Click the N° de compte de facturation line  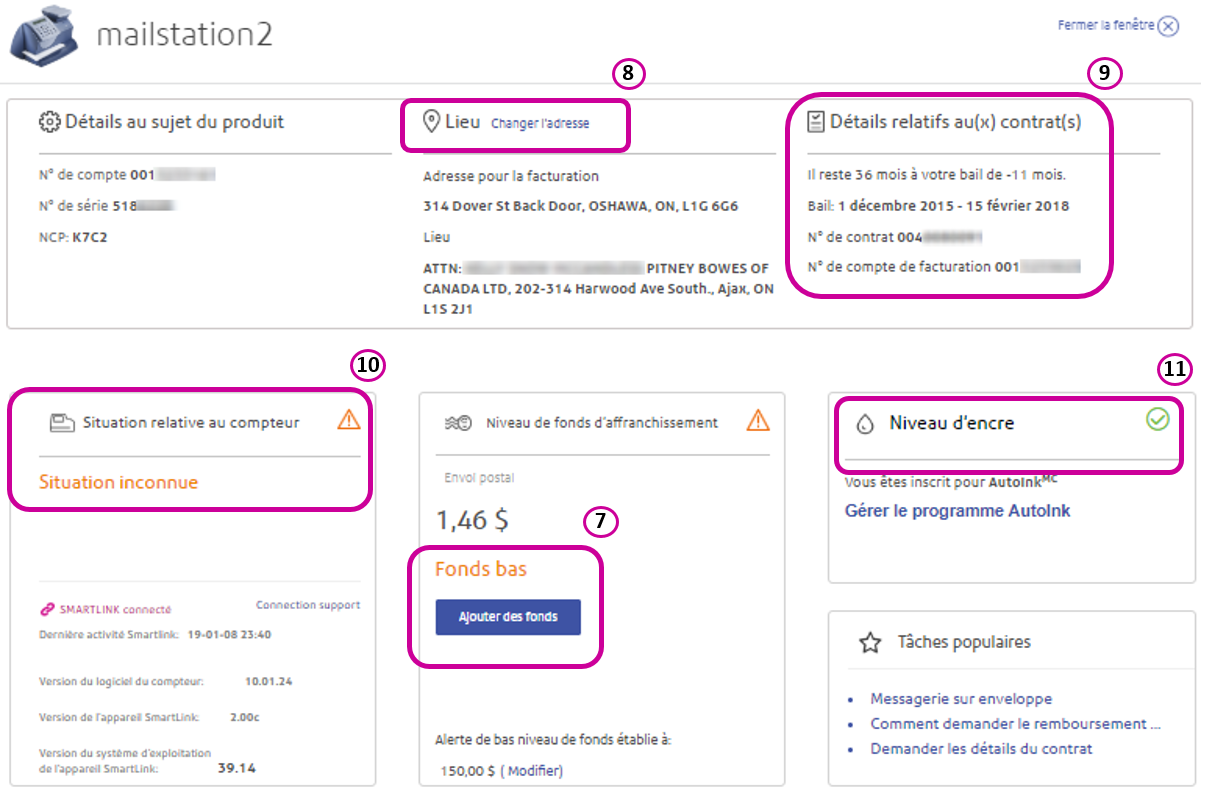(x=944, y=267)
